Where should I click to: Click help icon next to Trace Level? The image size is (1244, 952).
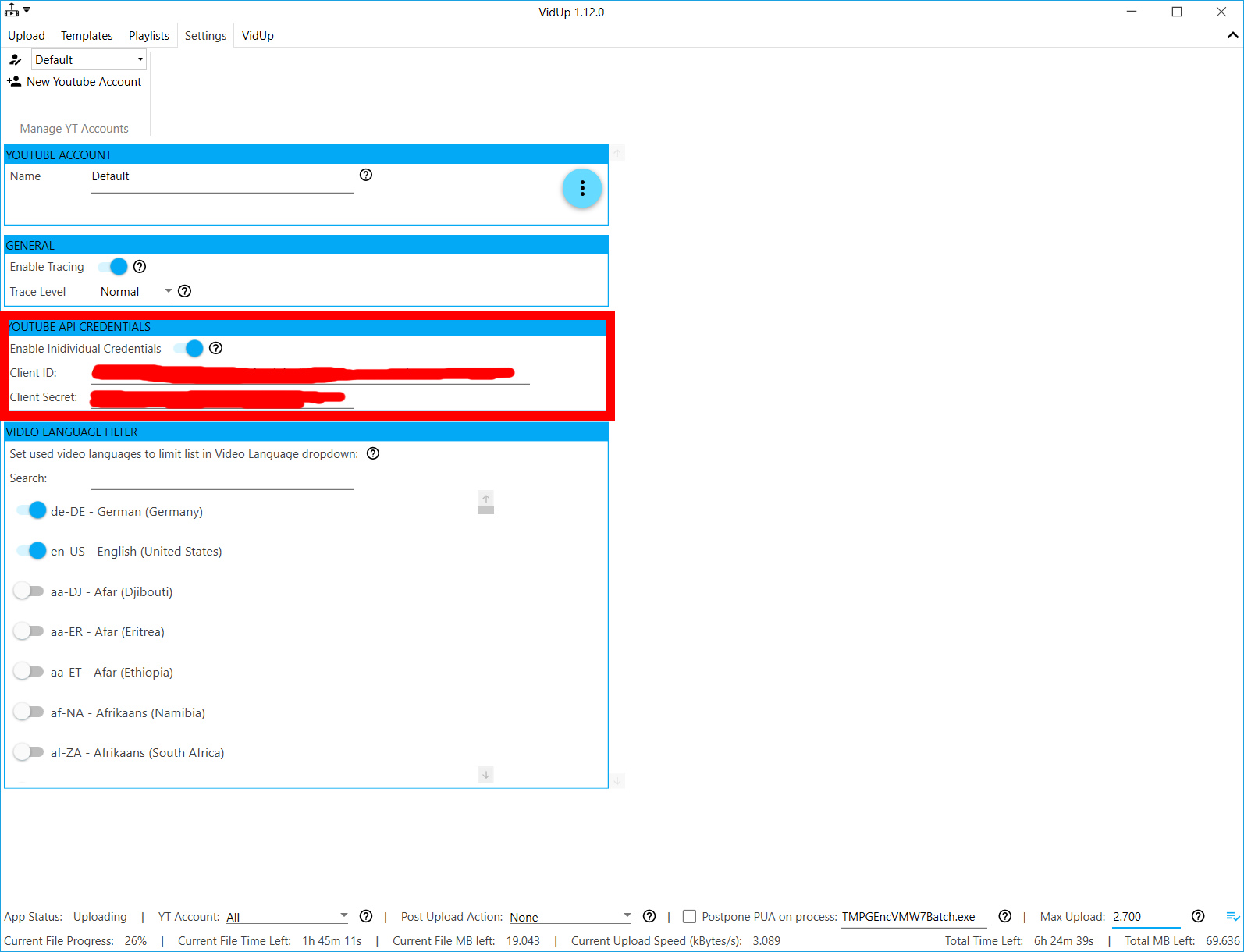(185, 291)
